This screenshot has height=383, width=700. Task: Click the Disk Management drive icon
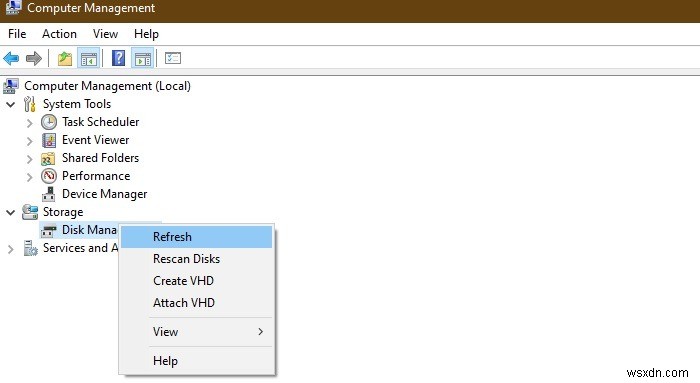point(49,230)
